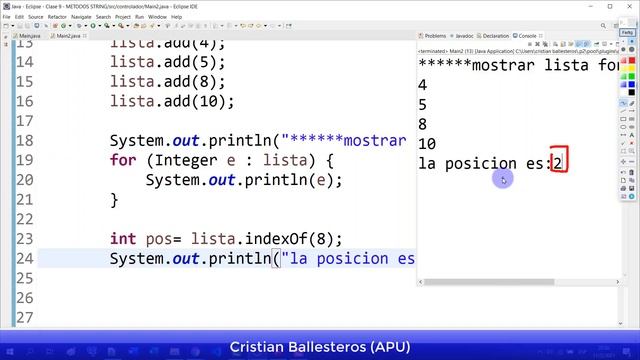The image size is (640, 360).
Task: Select the checkmark stamp tool
Action: (623, 143)
